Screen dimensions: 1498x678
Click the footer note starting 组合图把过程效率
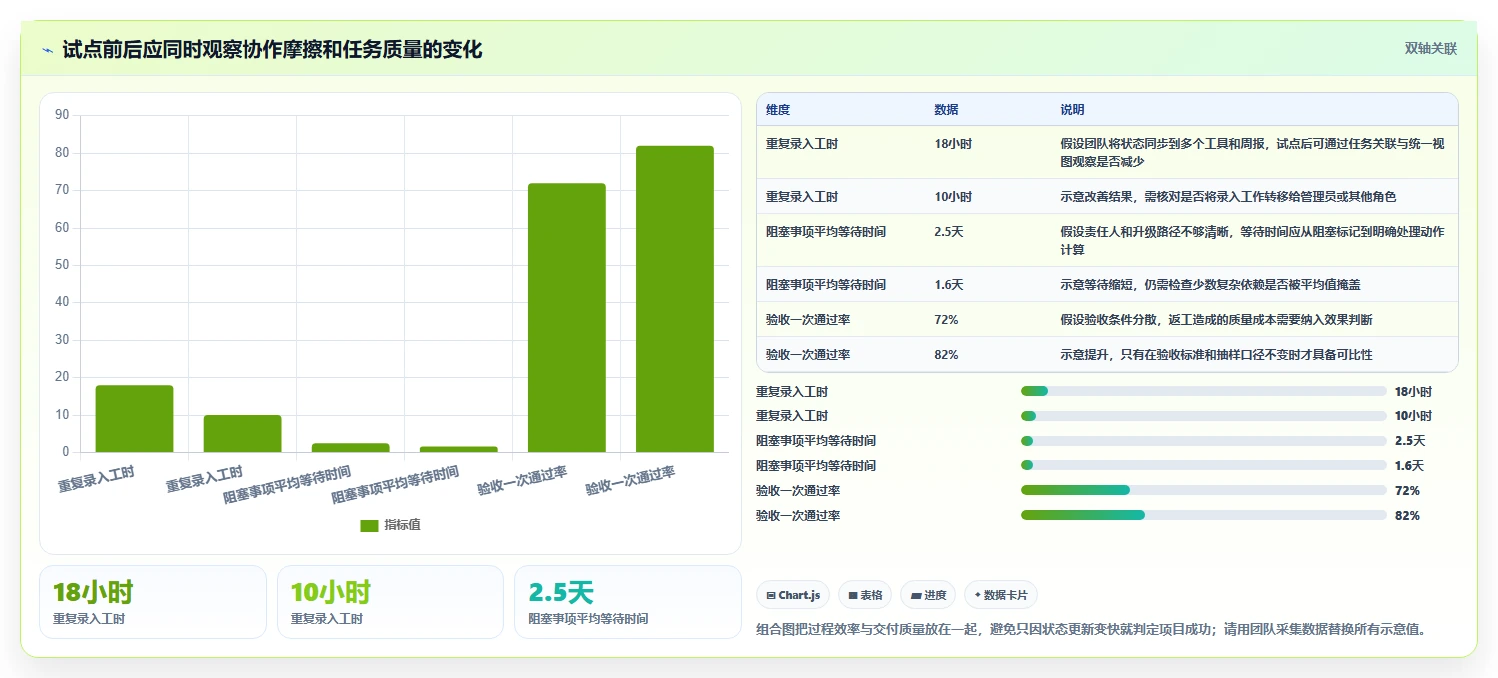(1091, 629)
